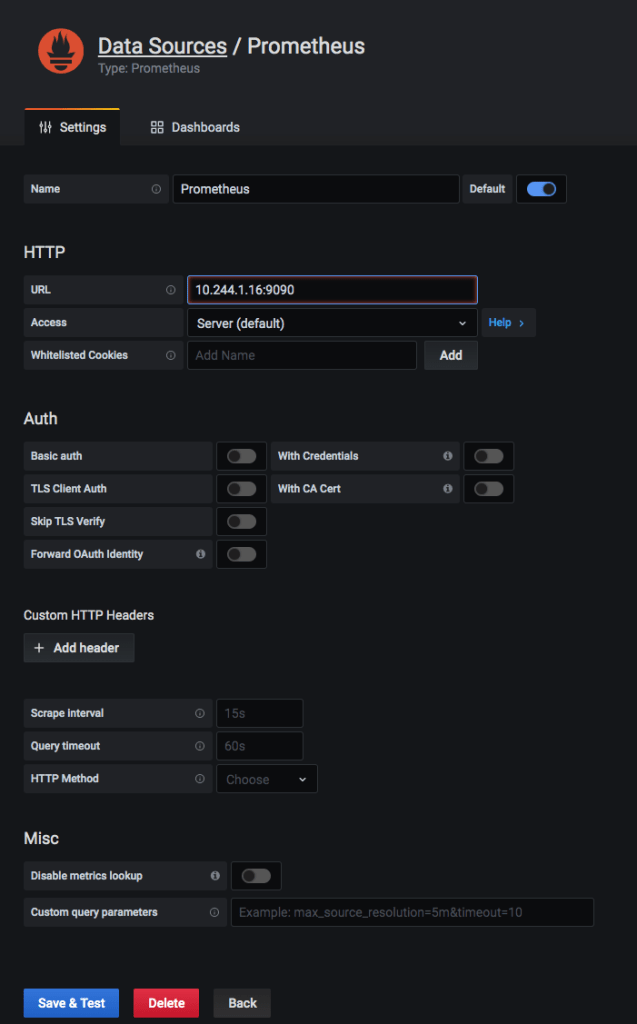The height and width of the screenshot is (1024, 637).
Task: Toggle the With CA Cert switch
Action: [x=488, y=489]
